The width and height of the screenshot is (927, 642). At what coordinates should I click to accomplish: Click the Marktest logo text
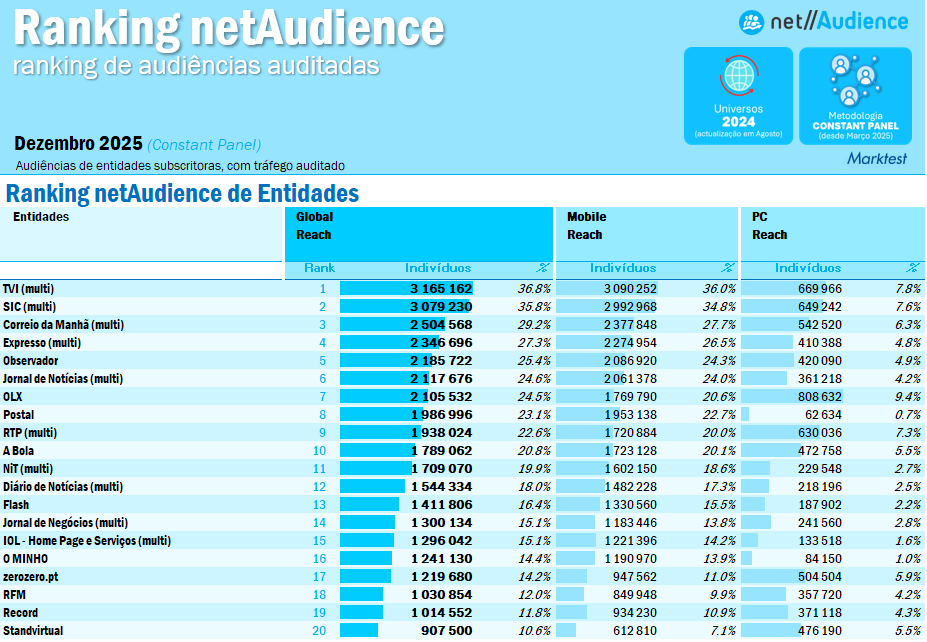pyautogui.click(x=878, y=158)
